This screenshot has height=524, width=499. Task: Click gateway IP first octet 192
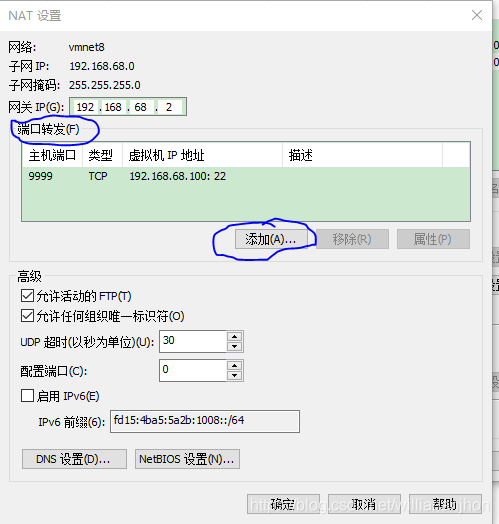coord(86,107)
